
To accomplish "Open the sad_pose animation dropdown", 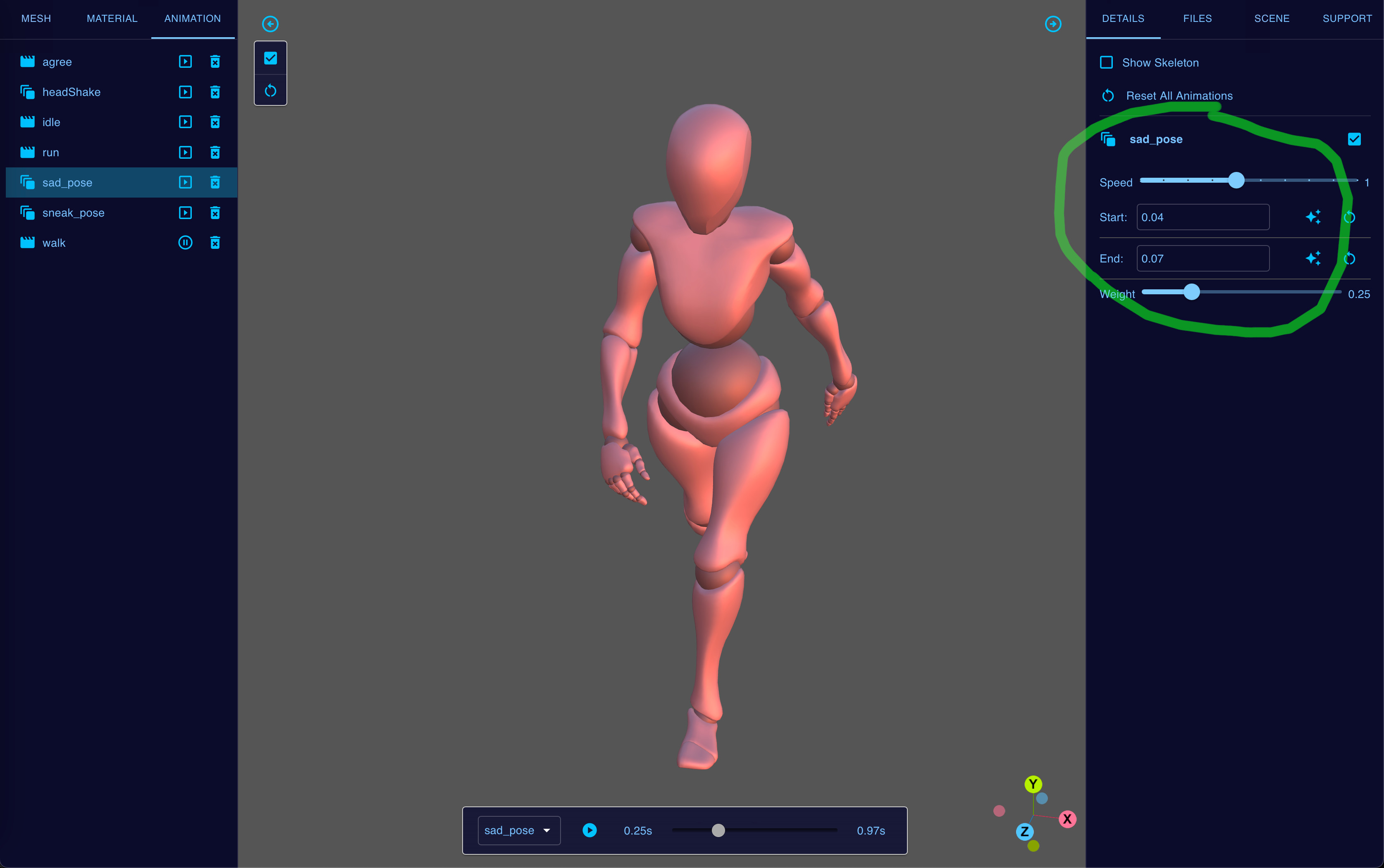I will coord(519,830).
